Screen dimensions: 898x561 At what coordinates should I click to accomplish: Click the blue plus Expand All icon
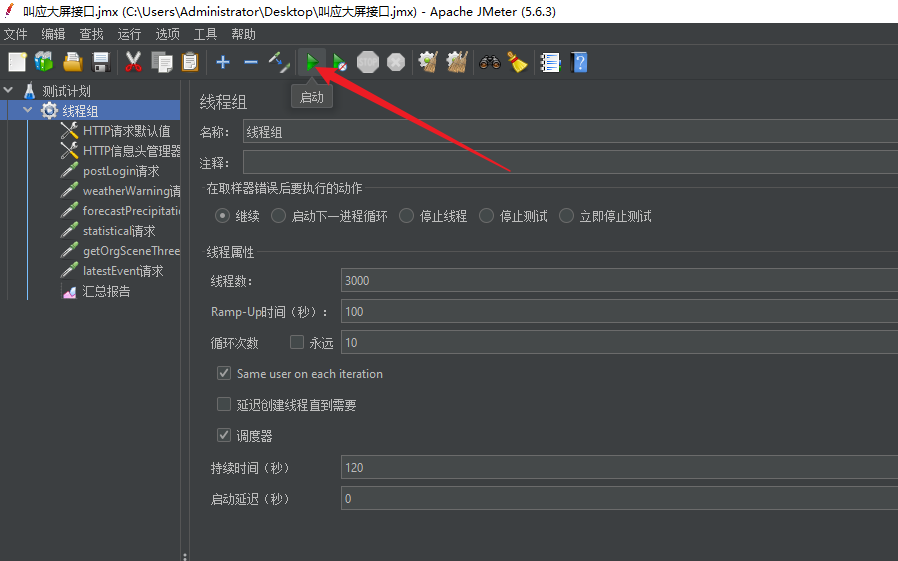coord(223,62)
